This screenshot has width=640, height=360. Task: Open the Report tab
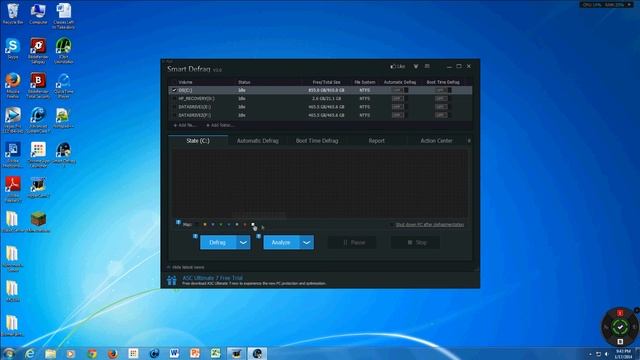(x=376, y=141)
